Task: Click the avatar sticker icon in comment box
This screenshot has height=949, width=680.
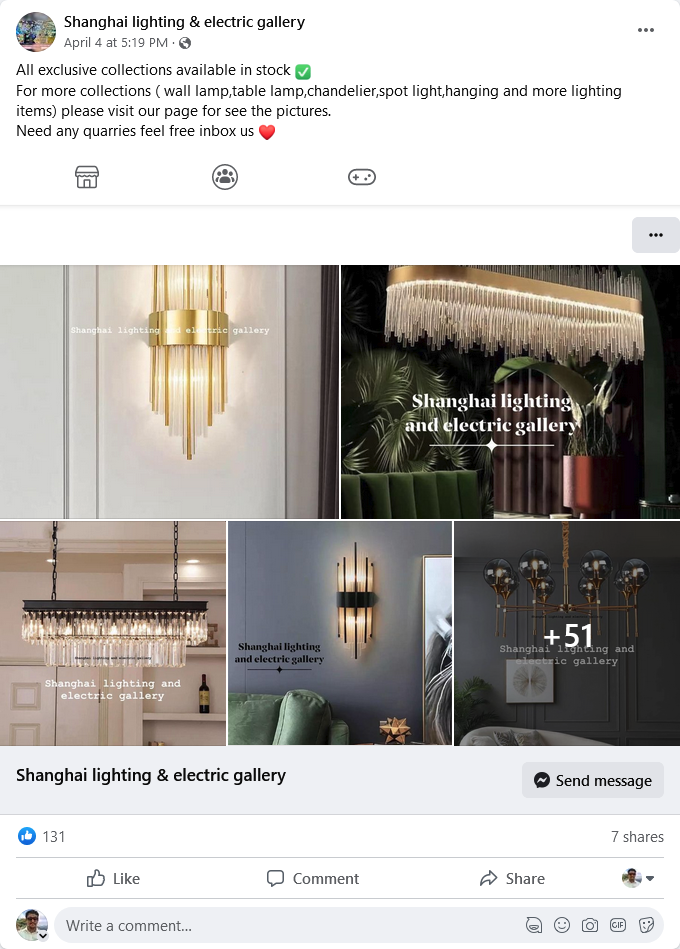Action: click(534, 925)
